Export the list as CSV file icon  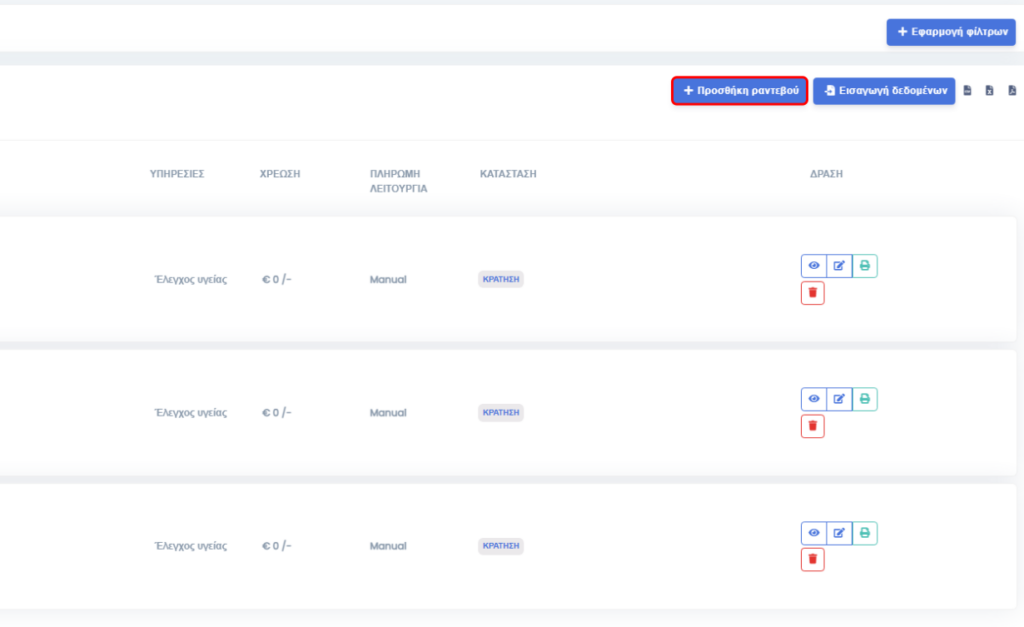(968, 91)
